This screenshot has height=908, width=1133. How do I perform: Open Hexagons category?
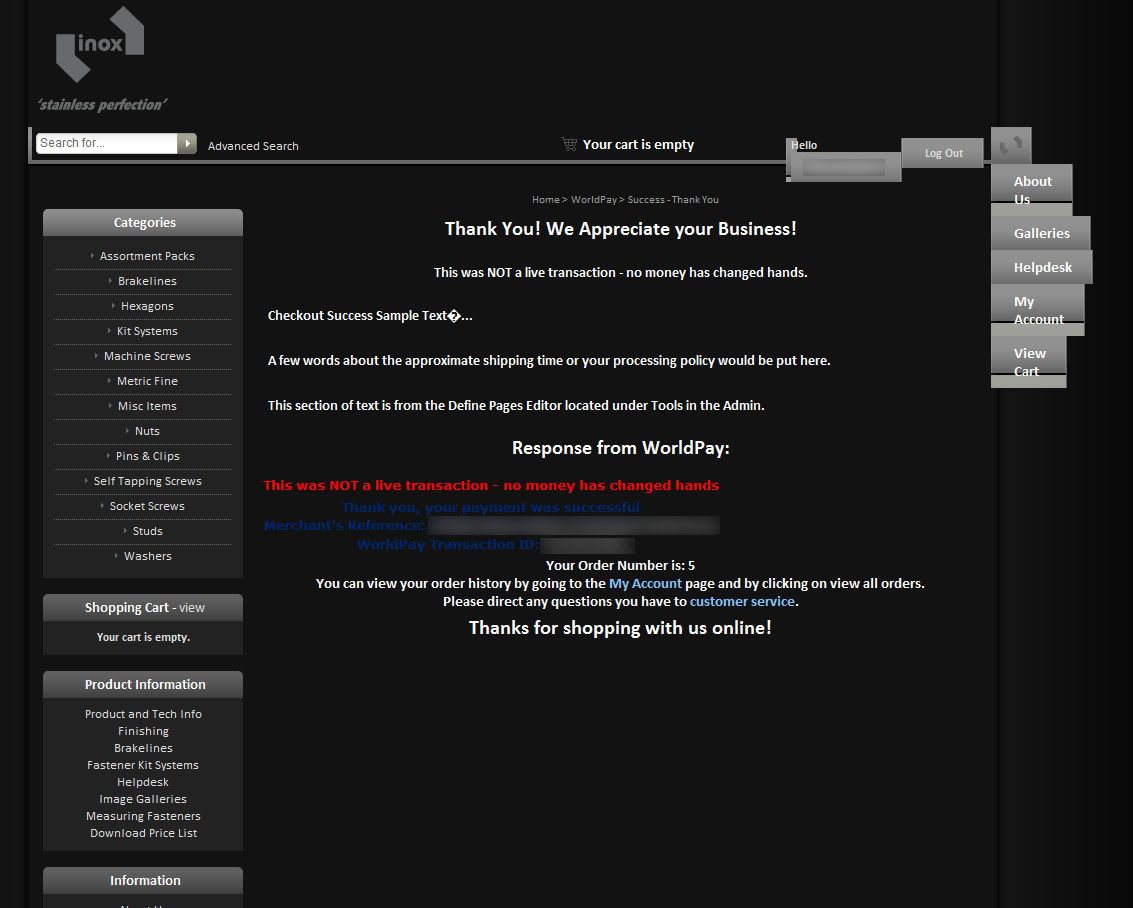tap(147, 306)
